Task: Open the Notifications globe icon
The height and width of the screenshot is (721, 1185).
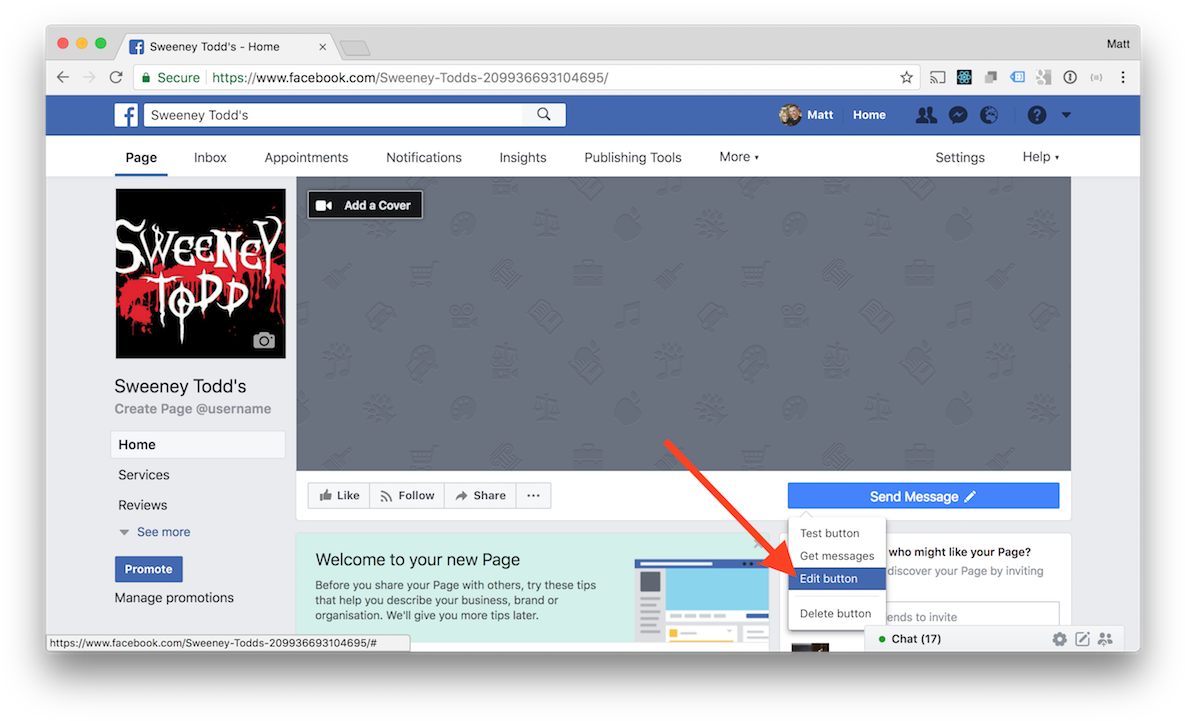Action: click(989, 115)
